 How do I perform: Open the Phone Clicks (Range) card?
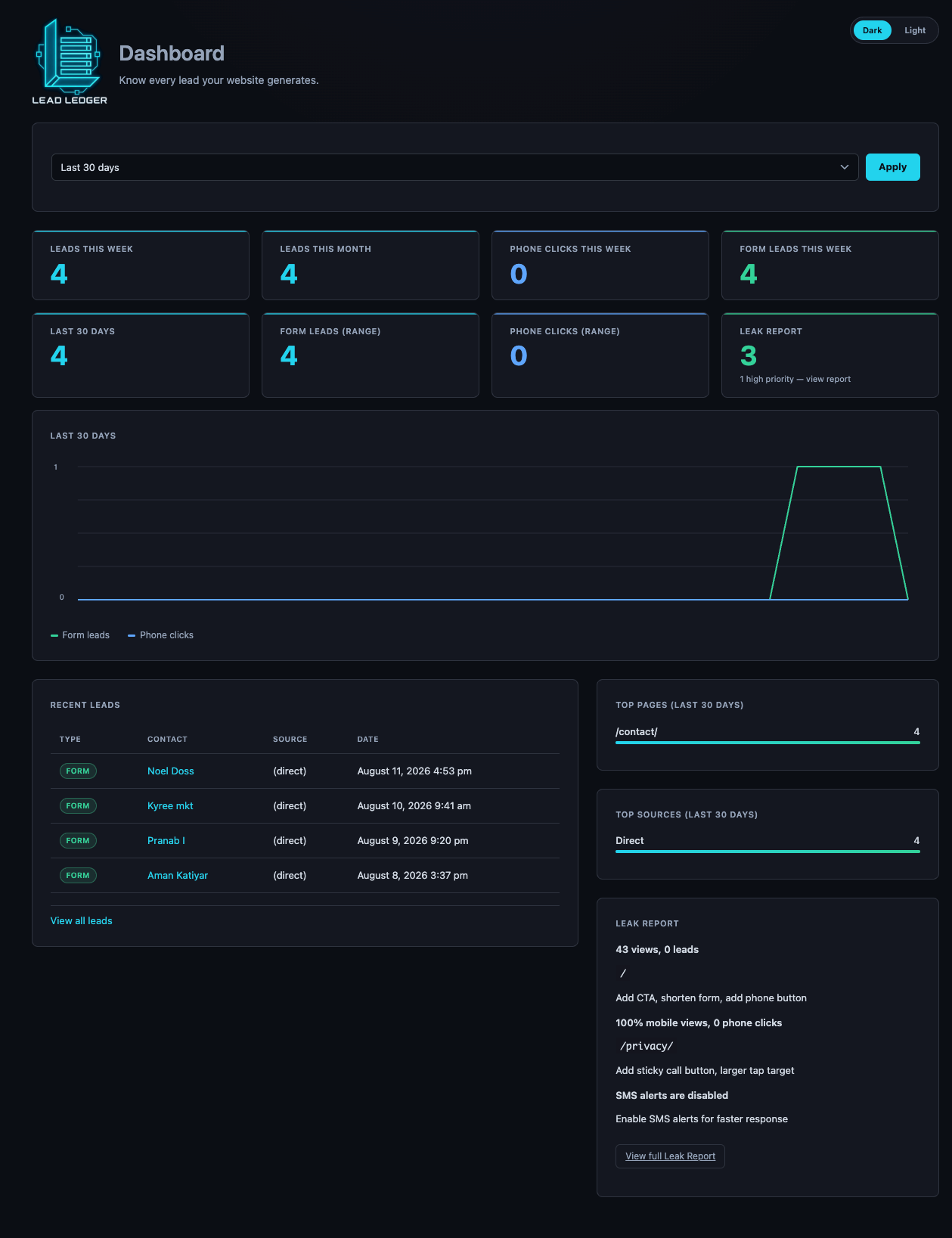click(x=600, y=355)
